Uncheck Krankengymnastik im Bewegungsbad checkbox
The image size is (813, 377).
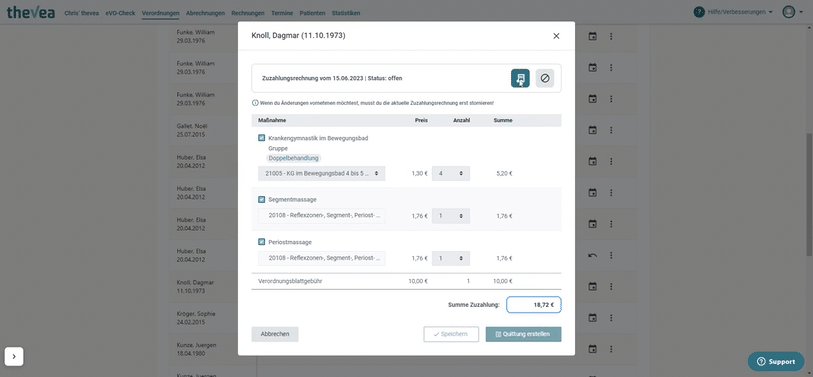point(261,138)
